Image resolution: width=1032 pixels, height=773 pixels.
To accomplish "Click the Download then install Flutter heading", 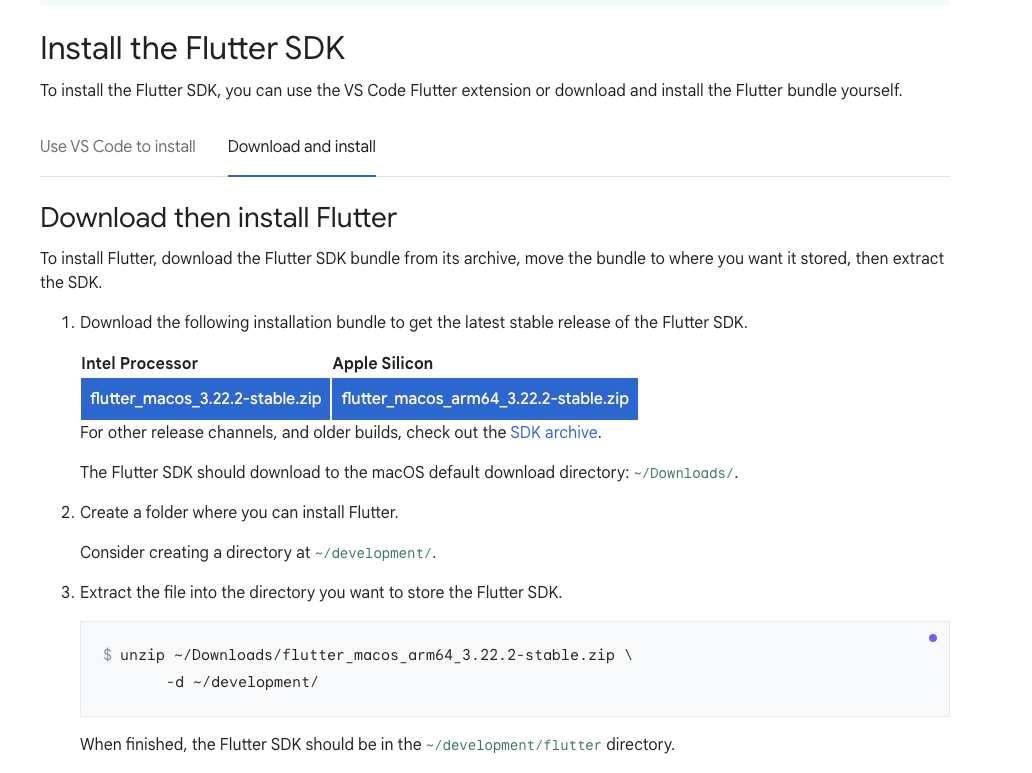I will click(x=219, y=217).
